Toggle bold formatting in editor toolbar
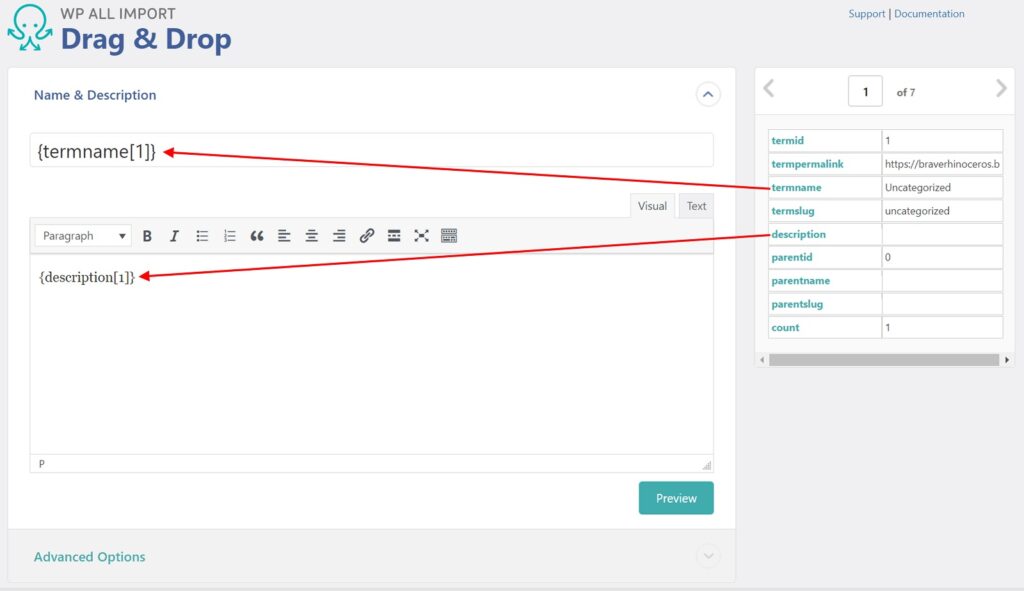Screen dimensions: 1024x591 coord(147,236)
